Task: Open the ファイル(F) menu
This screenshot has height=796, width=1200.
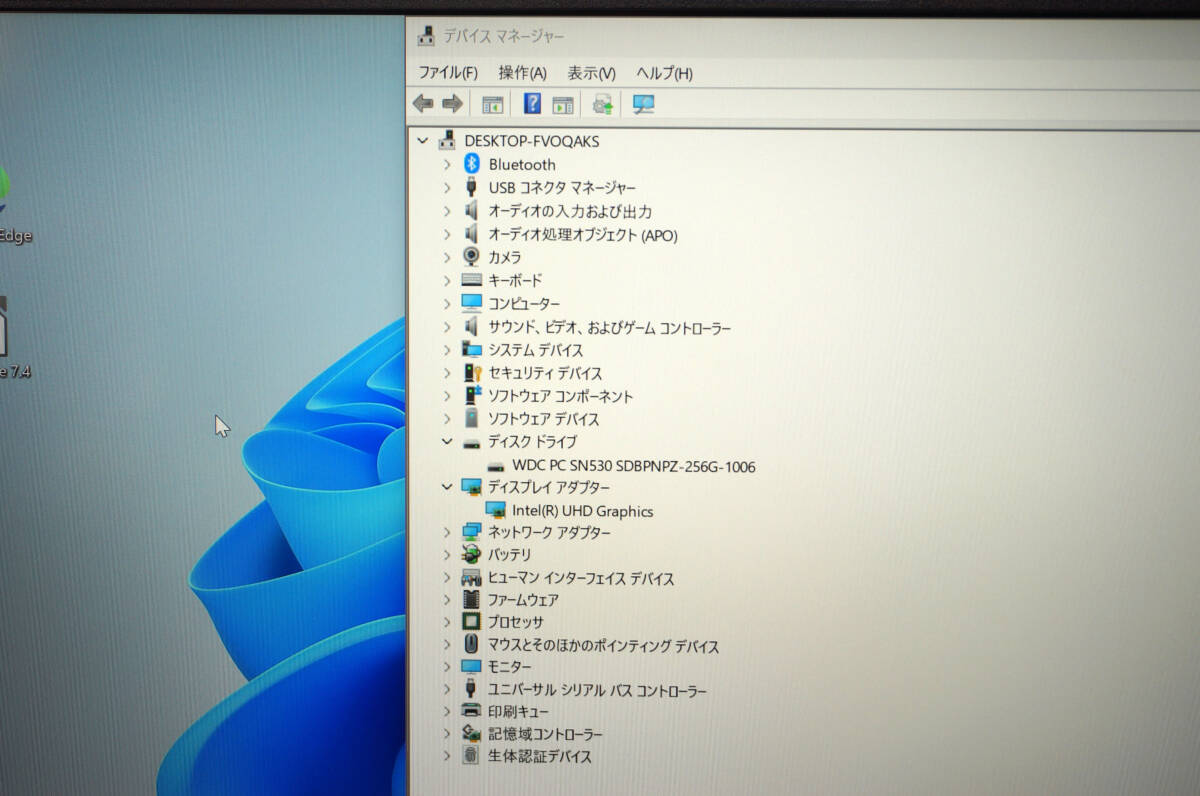Action: 447,73
